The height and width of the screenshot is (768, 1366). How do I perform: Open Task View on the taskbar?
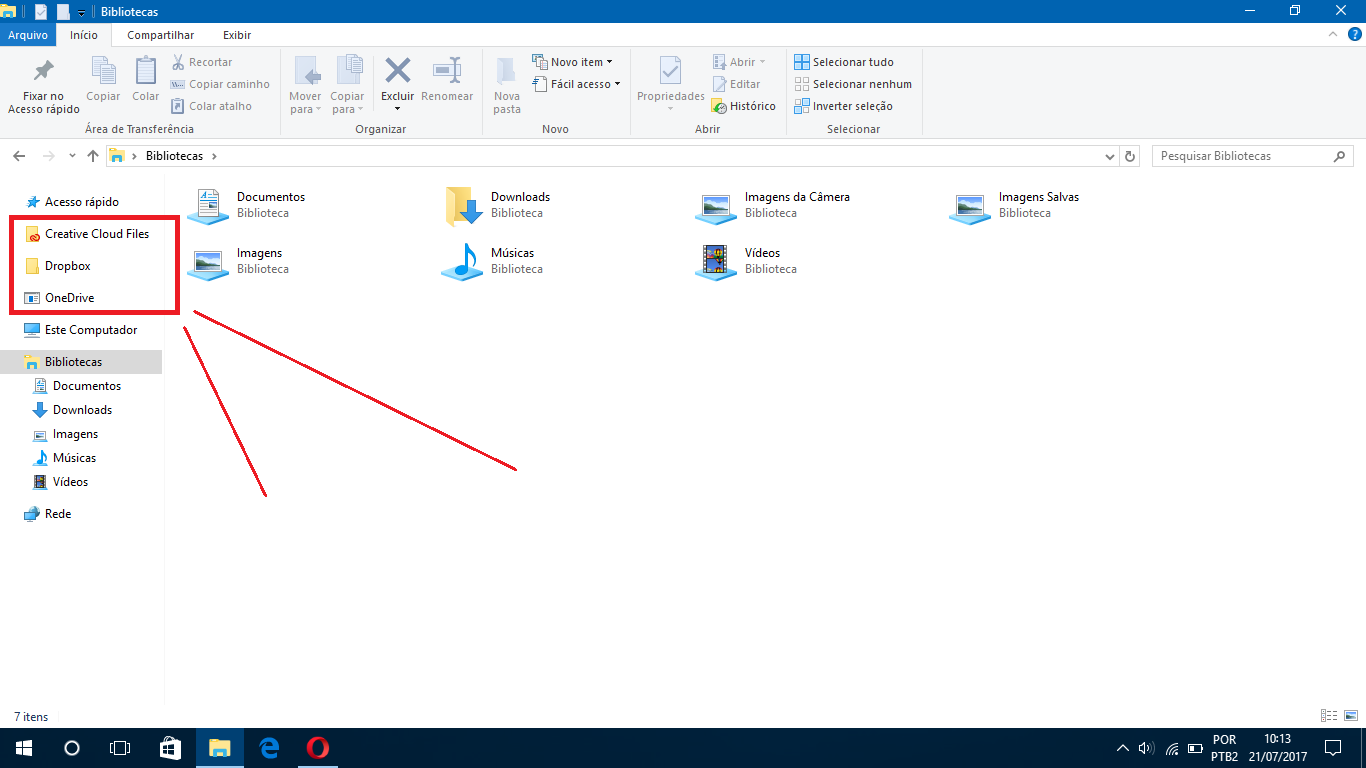click(x=120, y=748)
